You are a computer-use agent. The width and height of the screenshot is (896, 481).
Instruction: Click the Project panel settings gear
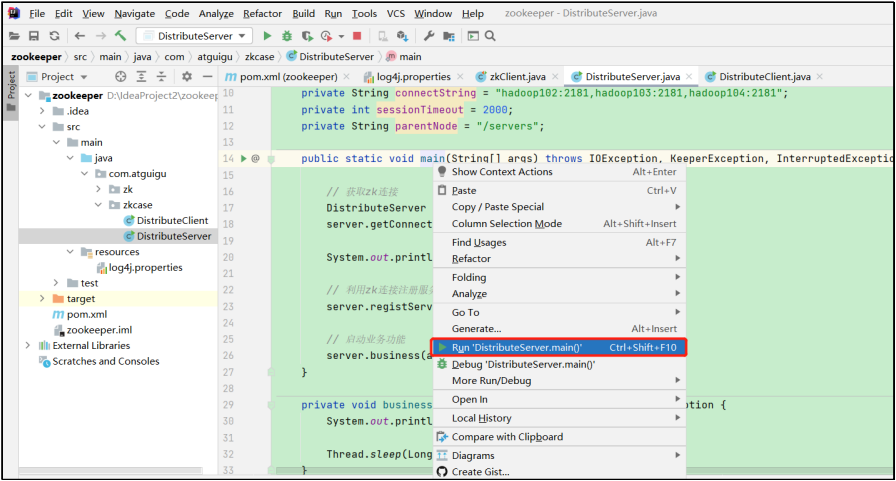(186, 76)
